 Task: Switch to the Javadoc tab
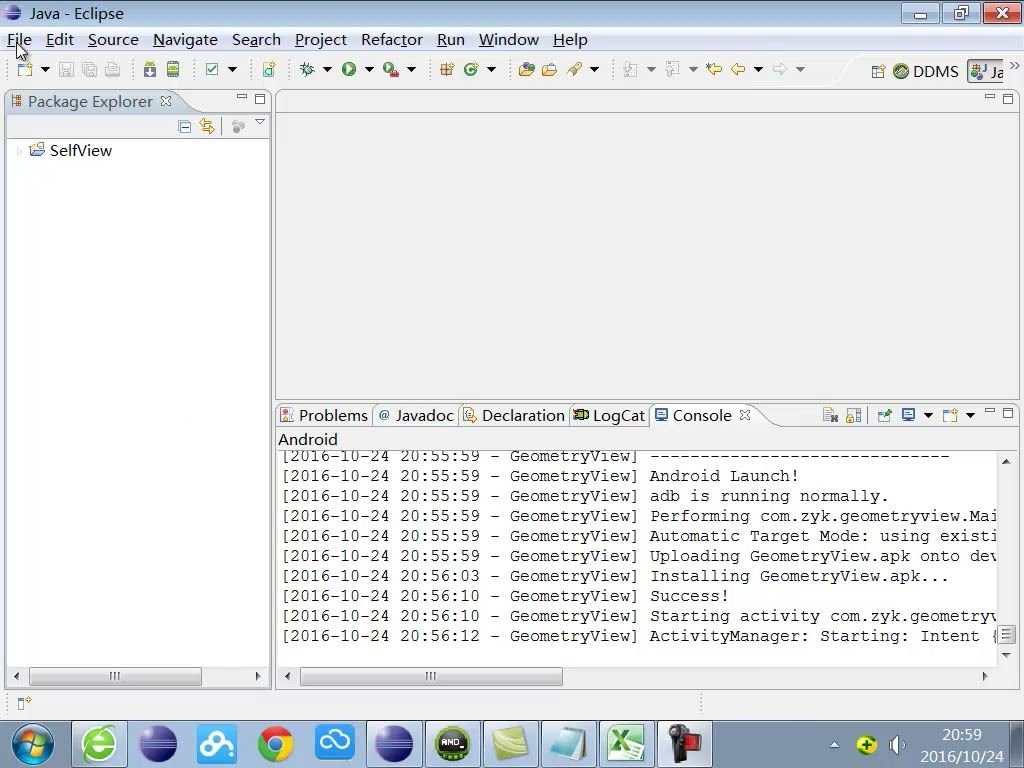tap(416, 415)
